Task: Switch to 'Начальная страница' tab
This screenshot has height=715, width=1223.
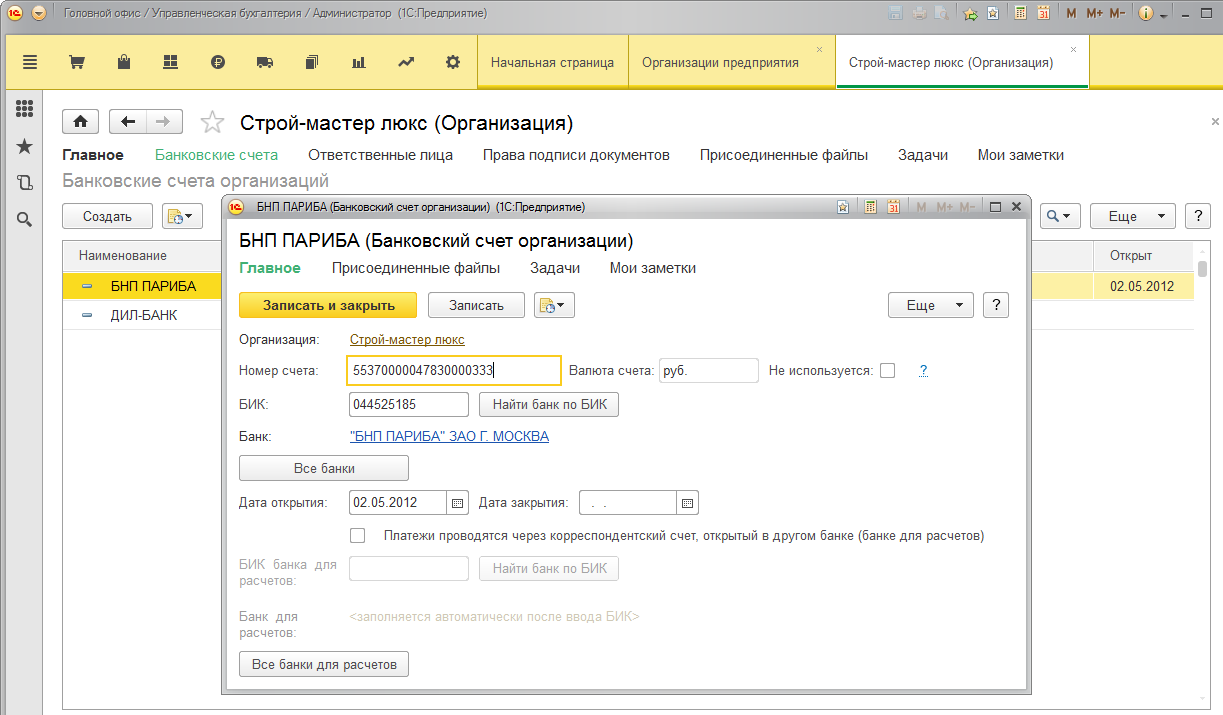Action: tap(552, 62)
